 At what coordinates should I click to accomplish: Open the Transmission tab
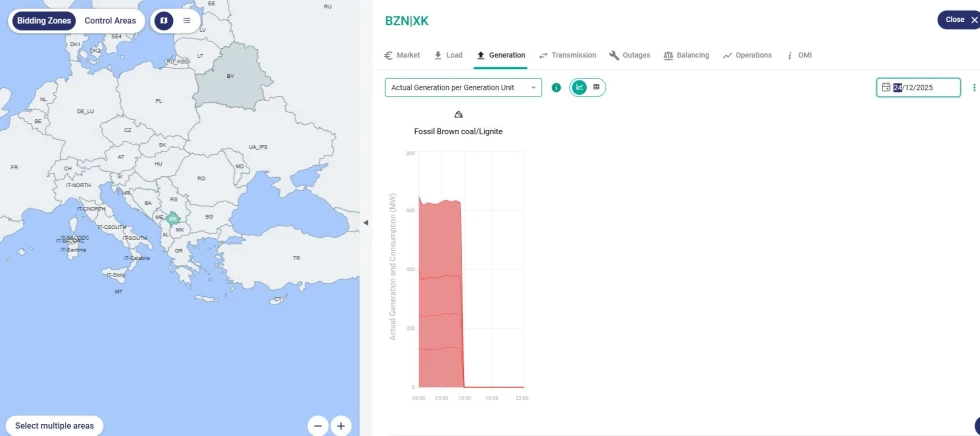tap(567, 55)
